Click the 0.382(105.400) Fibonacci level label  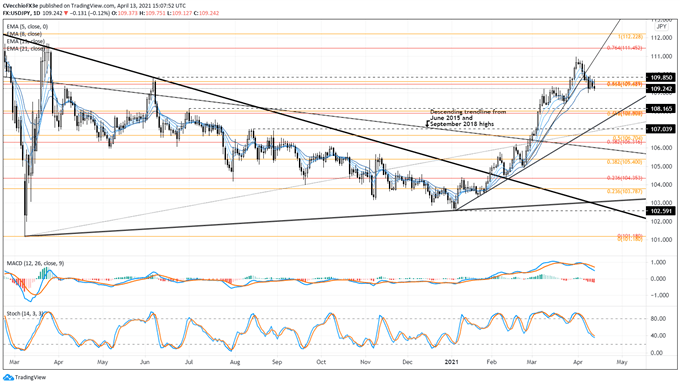pos(624,162)
